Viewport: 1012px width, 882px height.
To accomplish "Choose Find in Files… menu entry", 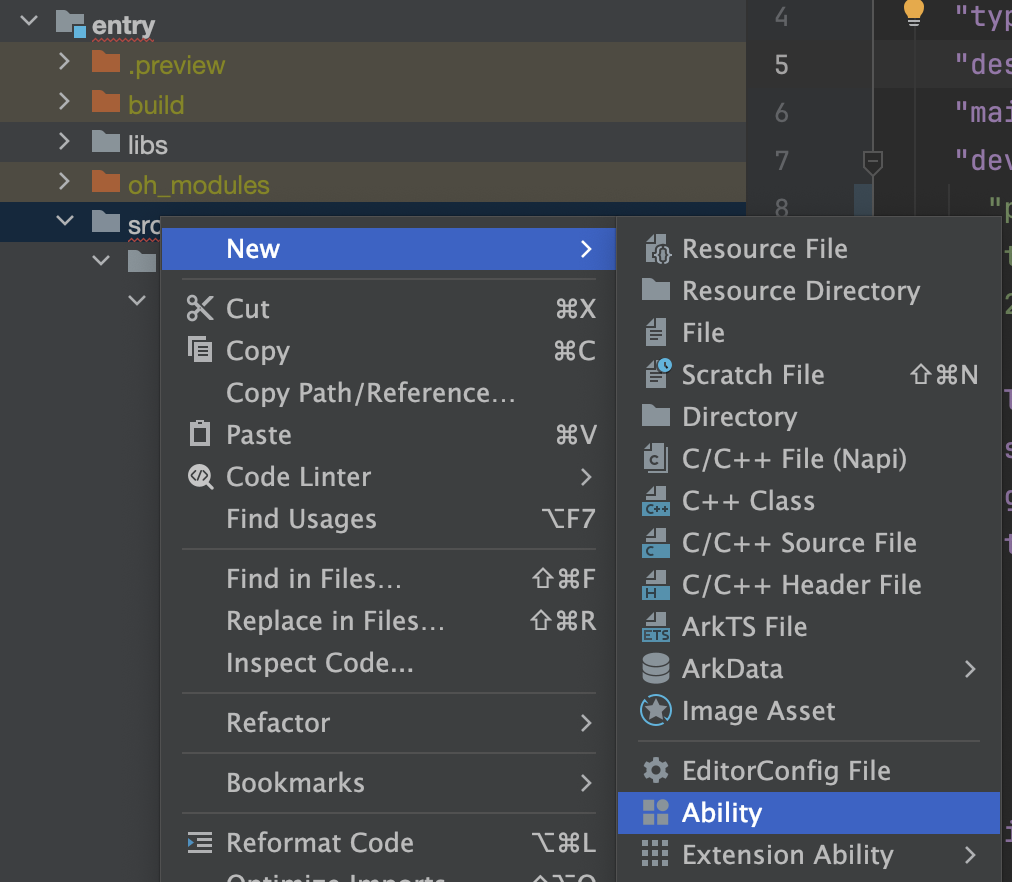I will pyautogui.click(x=389, y=579).
